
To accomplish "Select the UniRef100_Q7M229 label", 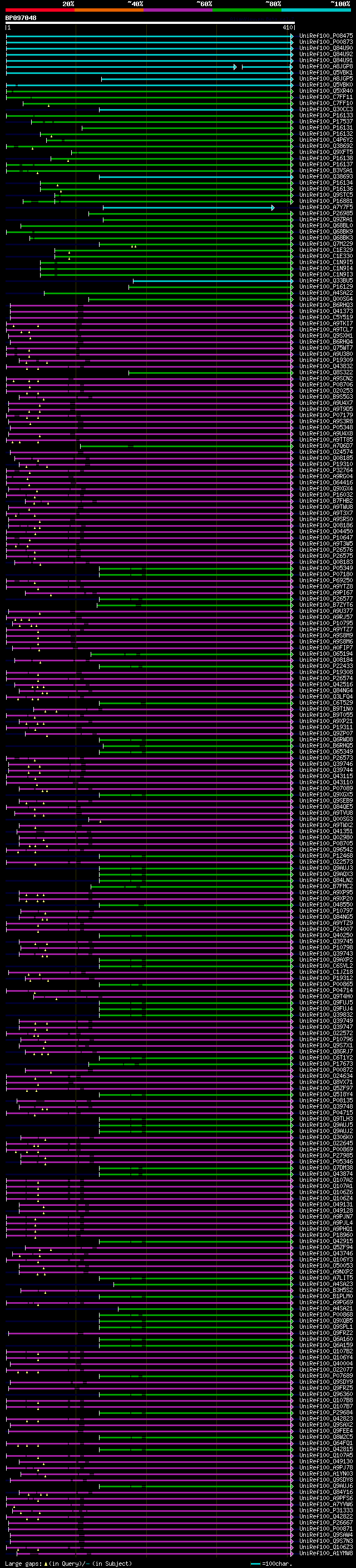I will tap(326, 244).
